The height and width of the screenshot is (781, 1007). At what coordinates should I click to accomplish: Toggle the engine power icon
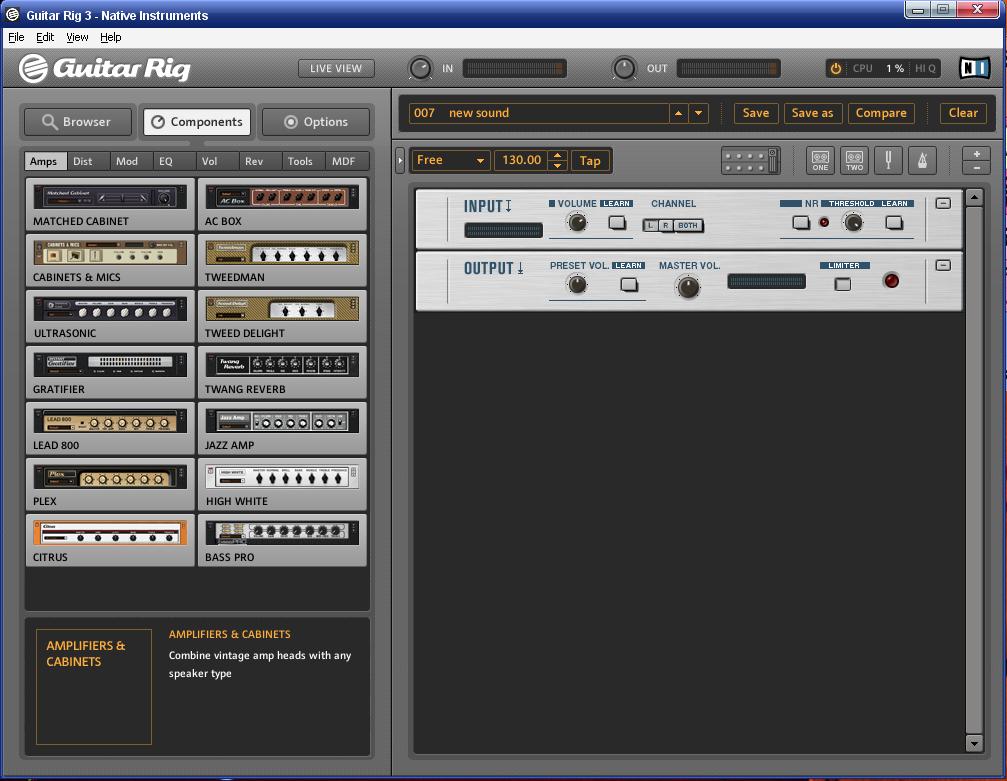pos(836,69)
